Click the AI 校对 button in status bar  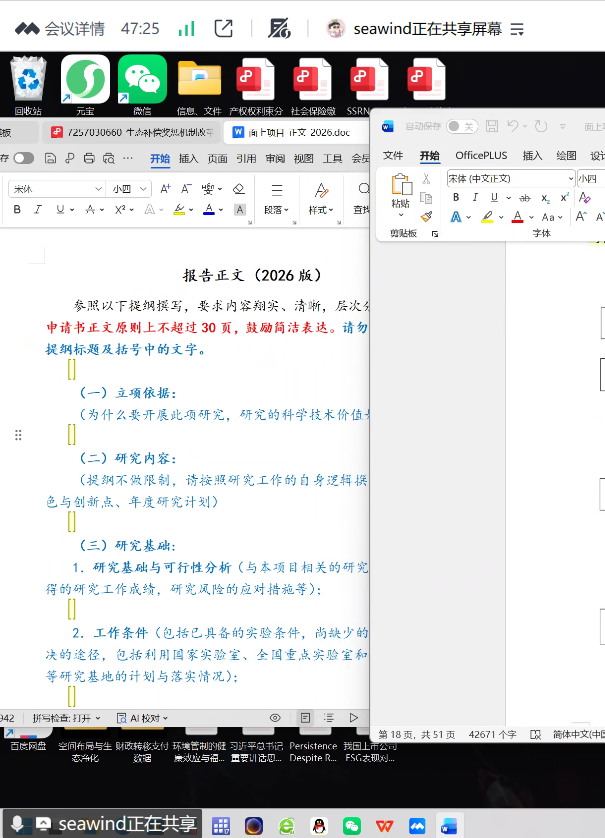pyautogui.click(x=141, y=718)
